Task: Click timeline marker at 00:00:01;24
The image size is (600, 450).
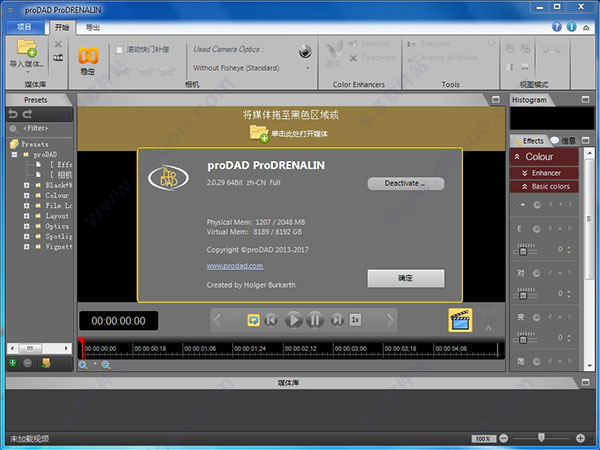Action: [249, 349]
